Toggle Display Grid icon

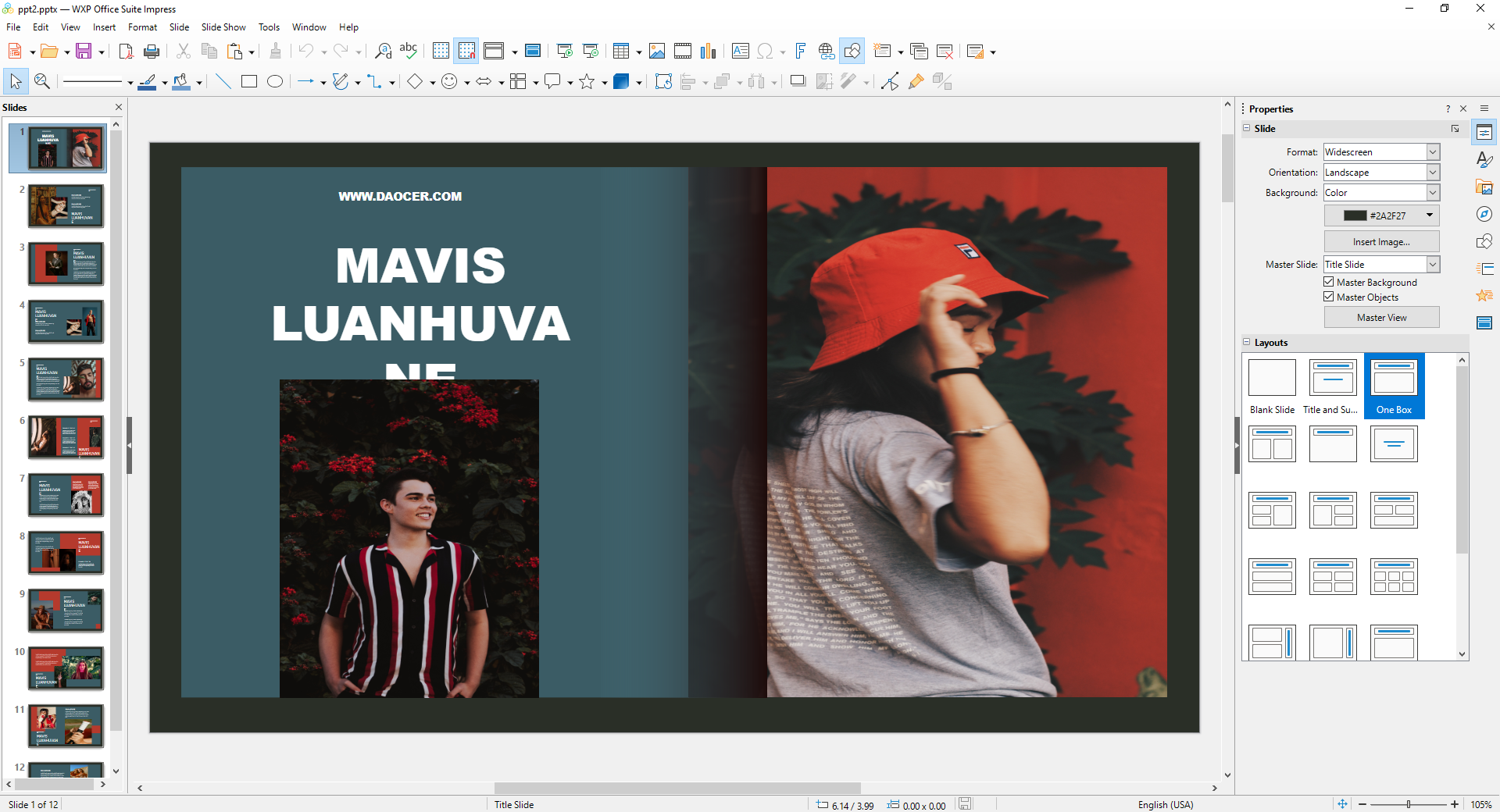pyautogui.click(x=441, y=52)
